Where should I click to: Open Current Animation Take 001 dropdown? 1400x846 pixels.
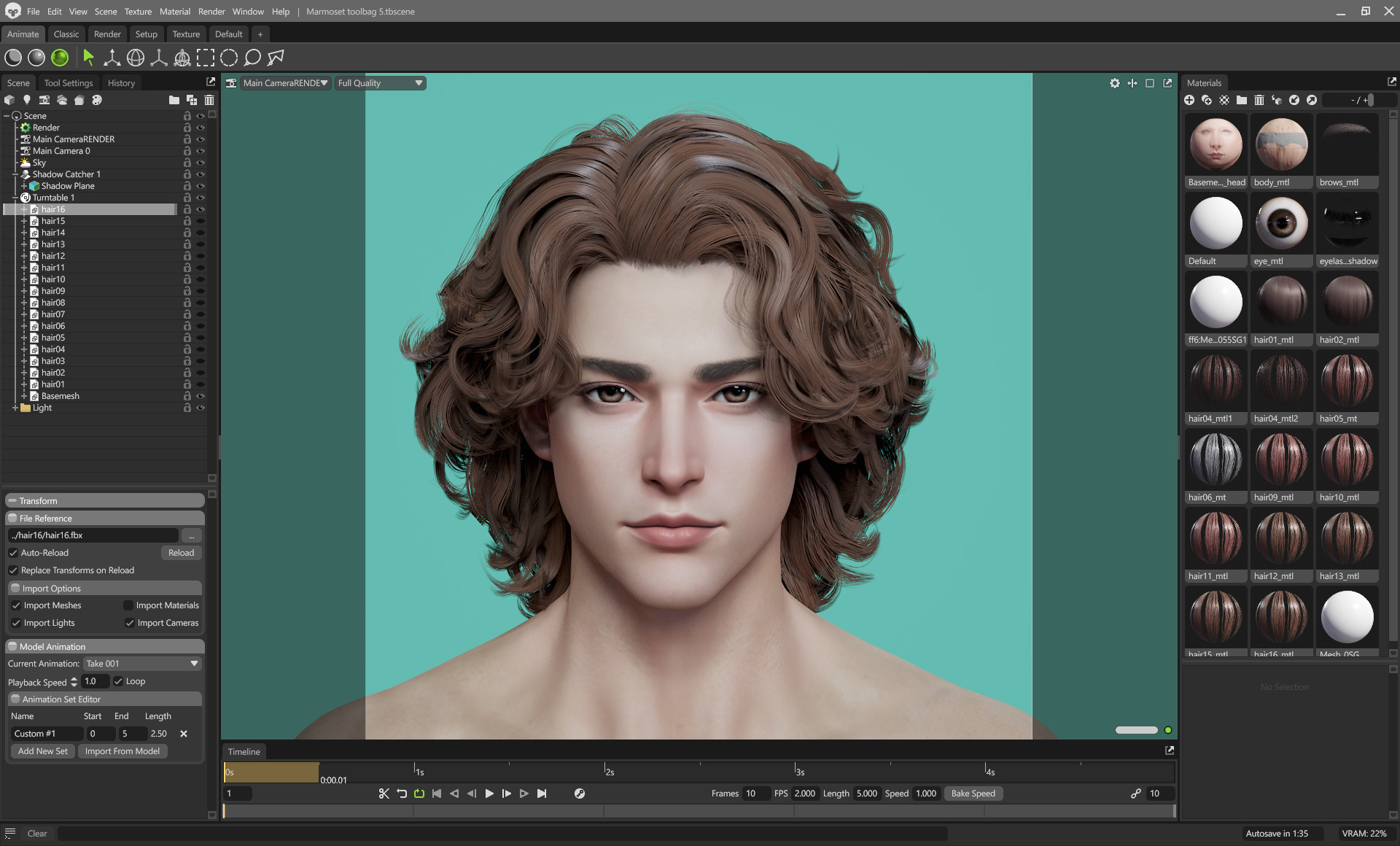point(142,664)
